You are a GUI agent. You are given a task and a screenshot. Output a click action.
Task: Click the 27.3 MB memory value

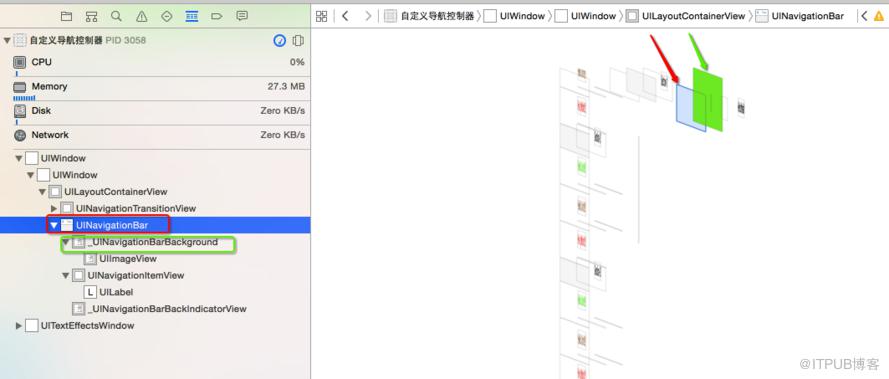tap(286, 86)
